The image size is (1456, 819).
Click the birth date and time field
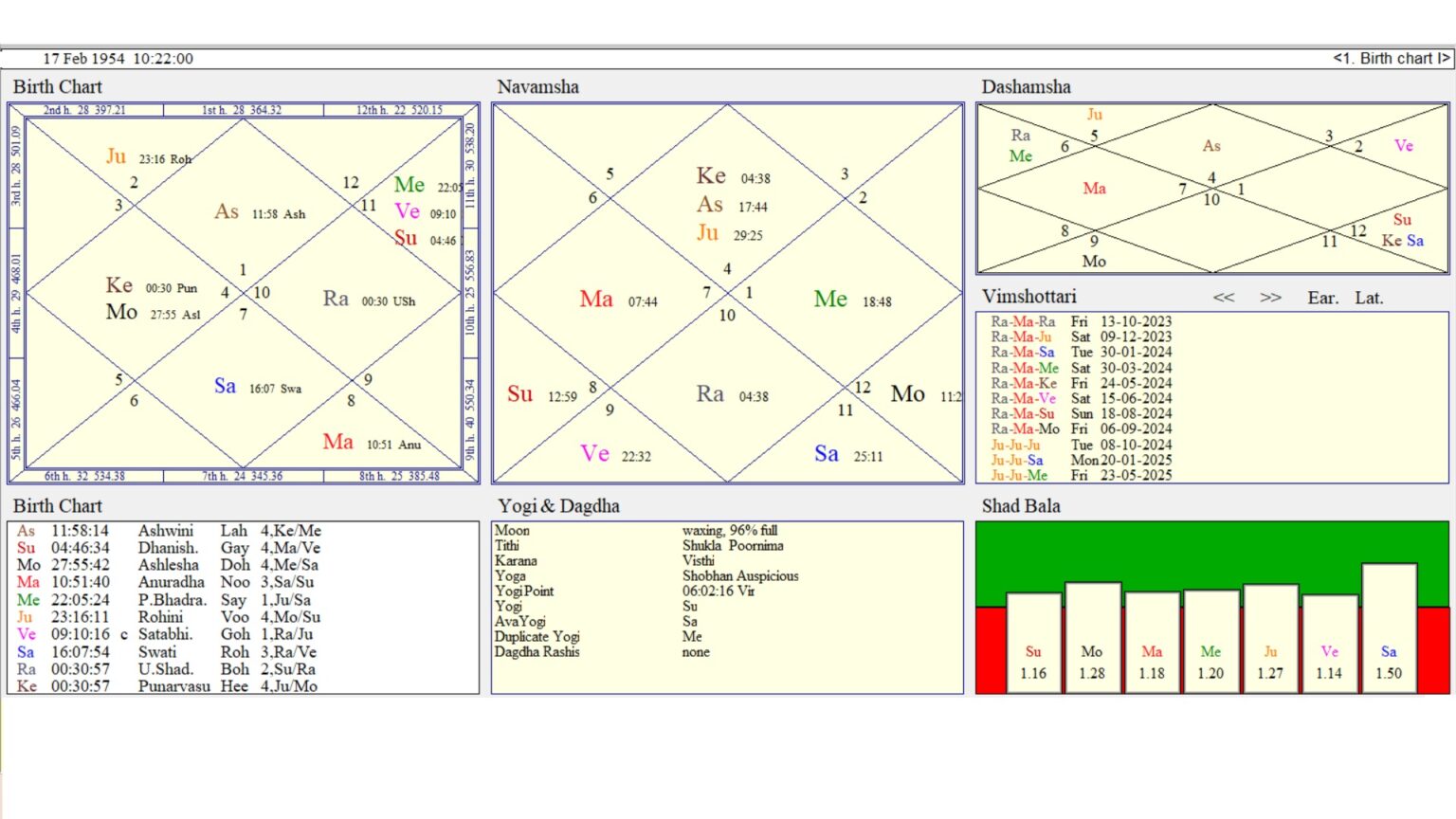118,59
